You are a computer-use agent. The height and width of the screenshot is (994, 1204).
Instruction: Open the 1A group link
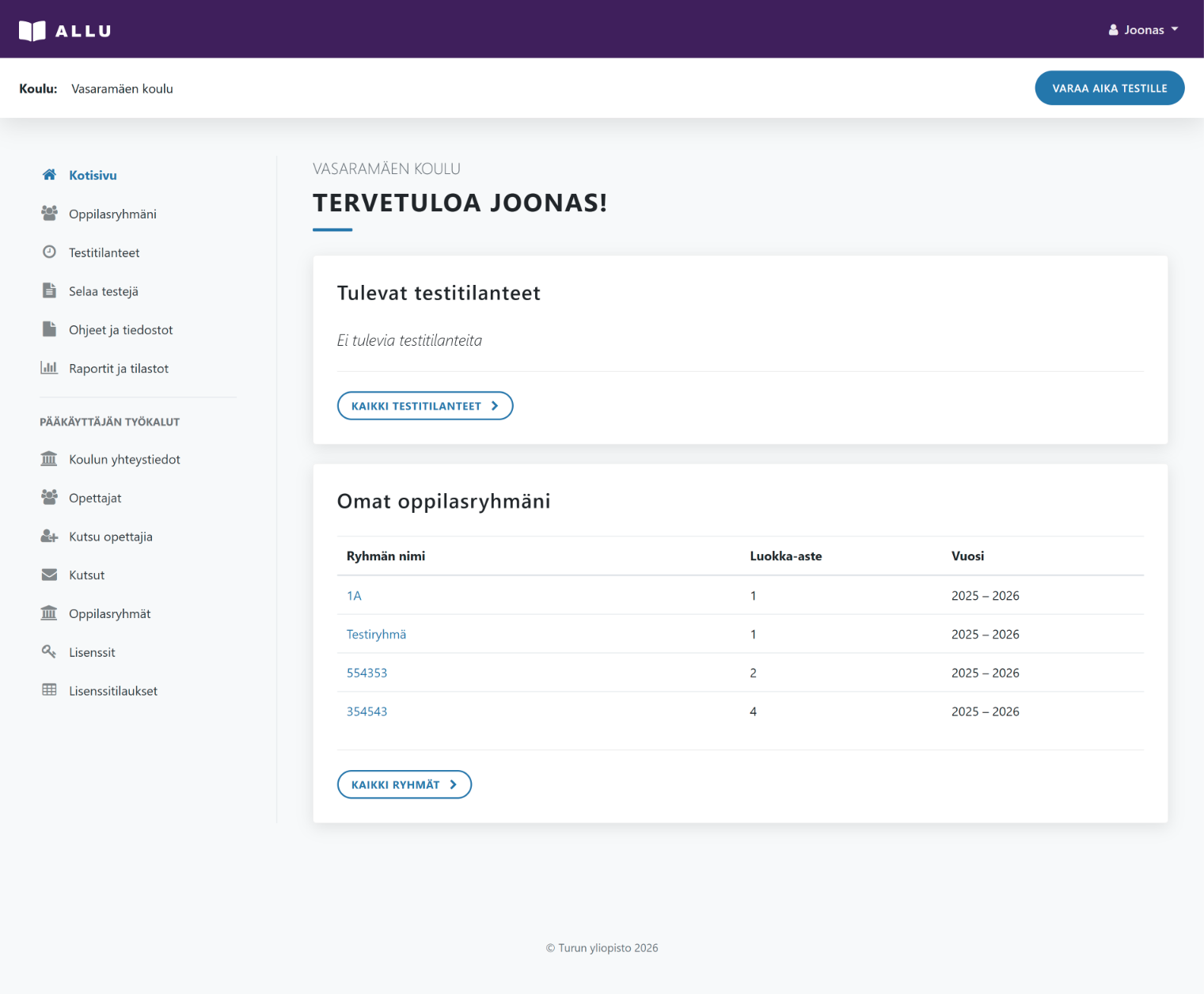pos(354,596)
